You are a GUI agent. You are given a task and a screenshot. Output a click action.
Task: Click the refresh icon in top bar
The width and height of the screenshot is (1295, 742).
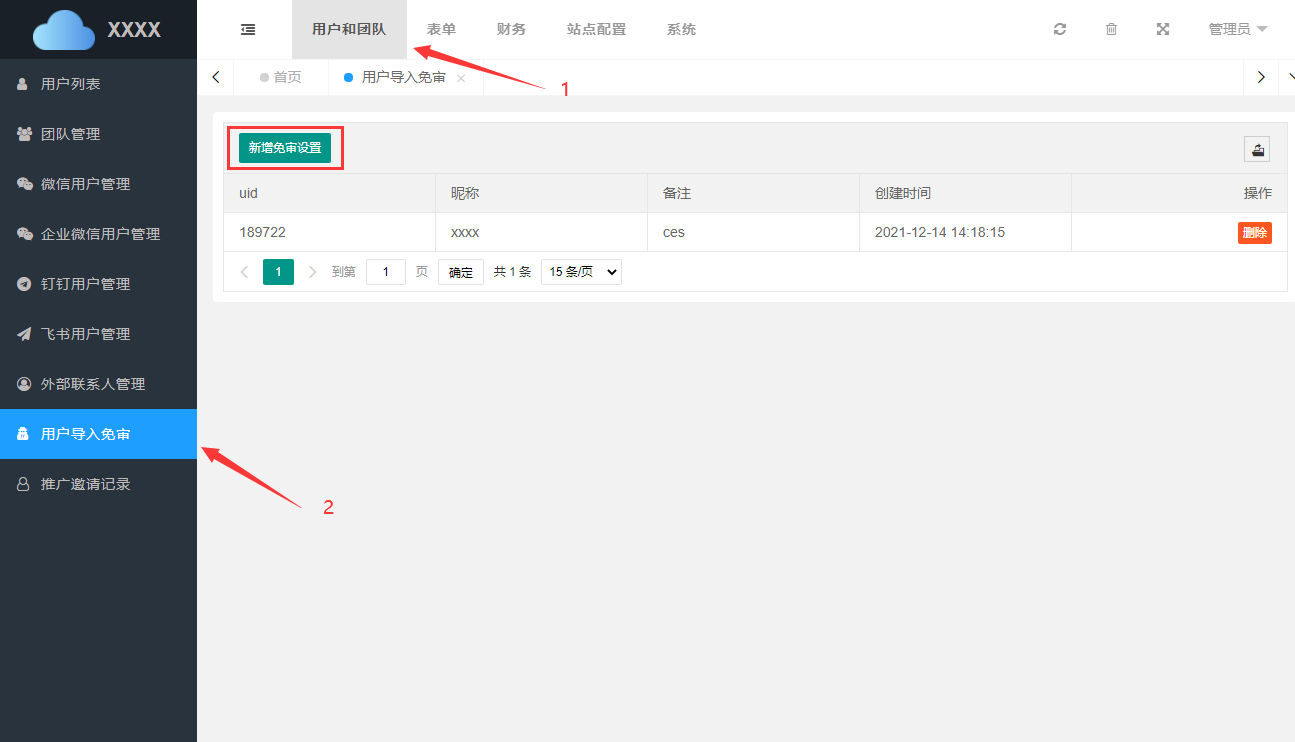pyautogui.click(x=1060, y=30)
